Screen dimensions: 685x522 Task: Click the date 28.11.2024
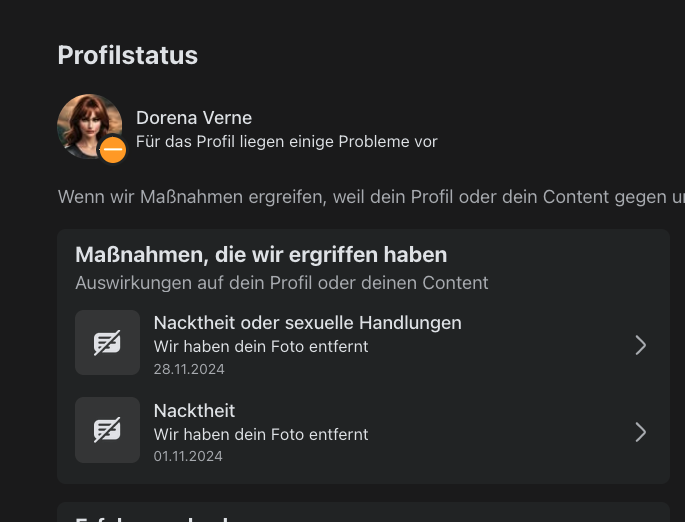(x=188, y=369)
